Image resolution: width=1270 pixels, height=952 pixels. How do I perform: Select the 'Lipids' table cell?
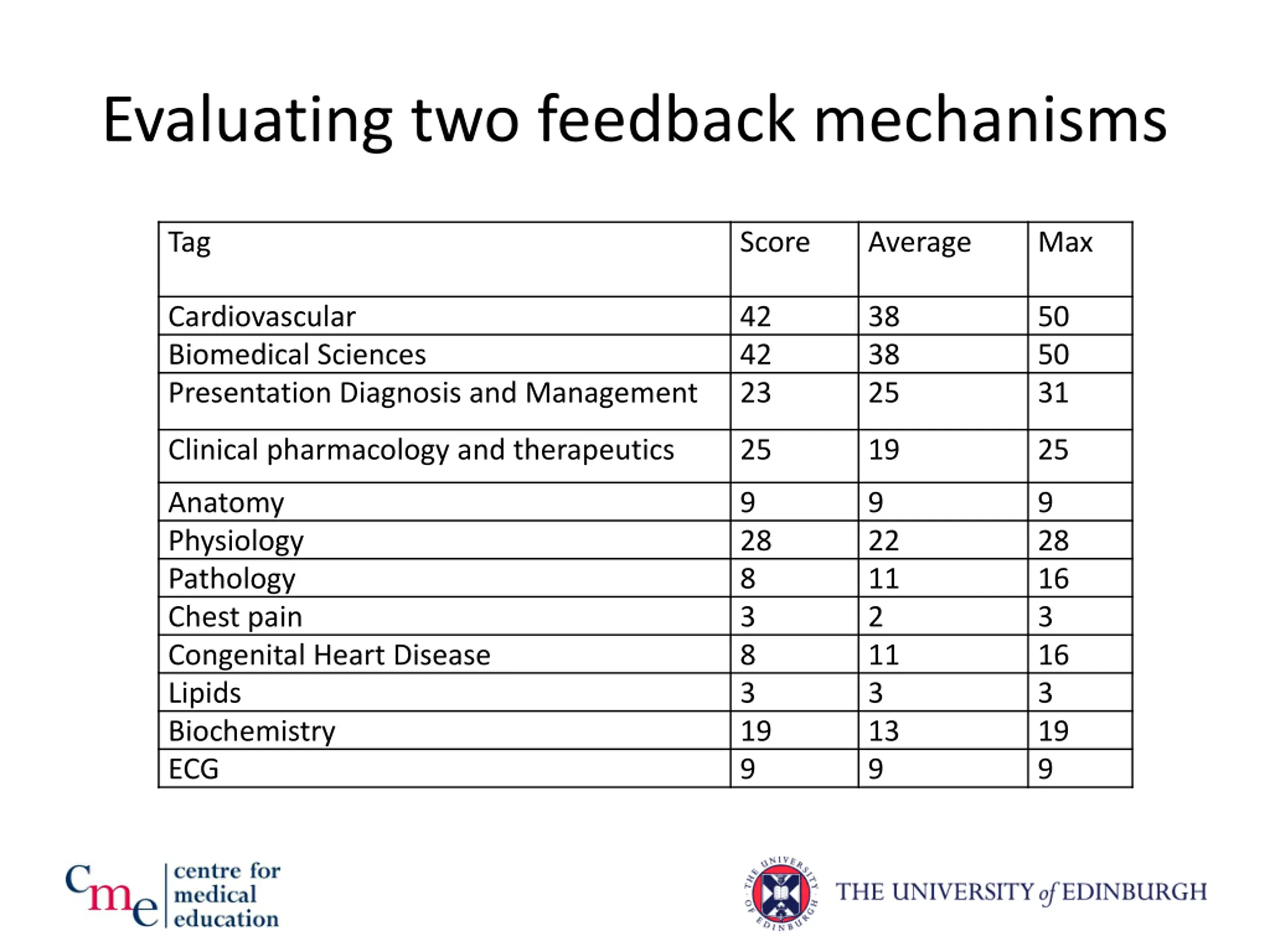pos(204,693)
